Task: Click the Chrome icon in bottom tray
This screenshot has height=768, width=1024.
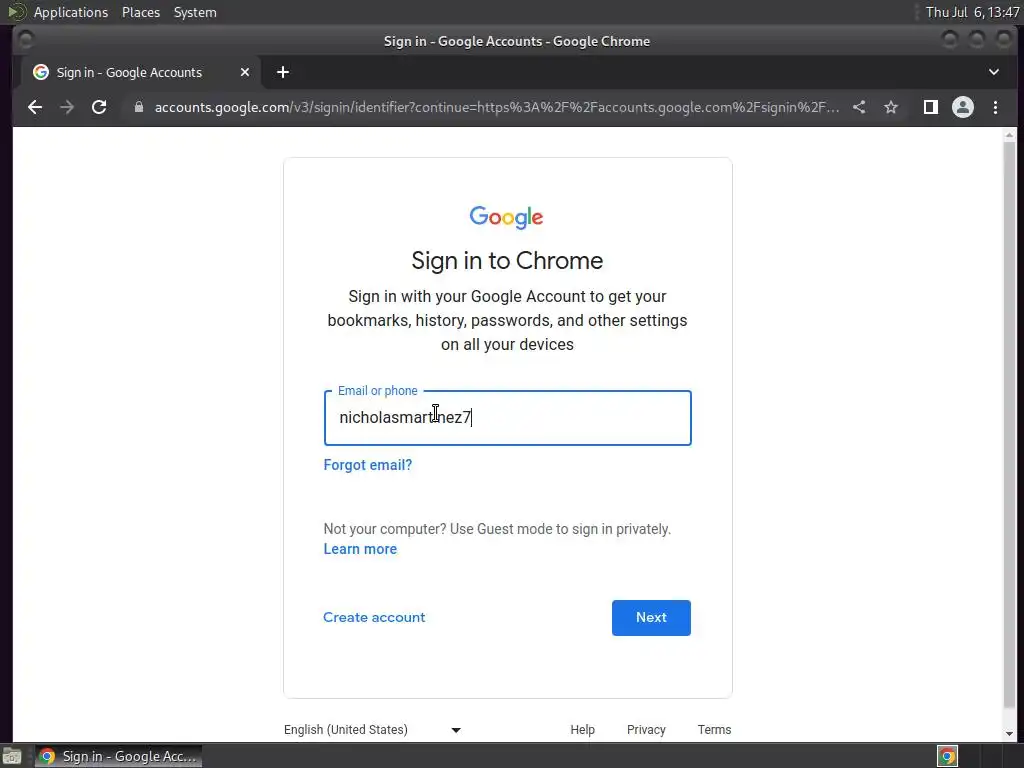Action: click(947, 756)
